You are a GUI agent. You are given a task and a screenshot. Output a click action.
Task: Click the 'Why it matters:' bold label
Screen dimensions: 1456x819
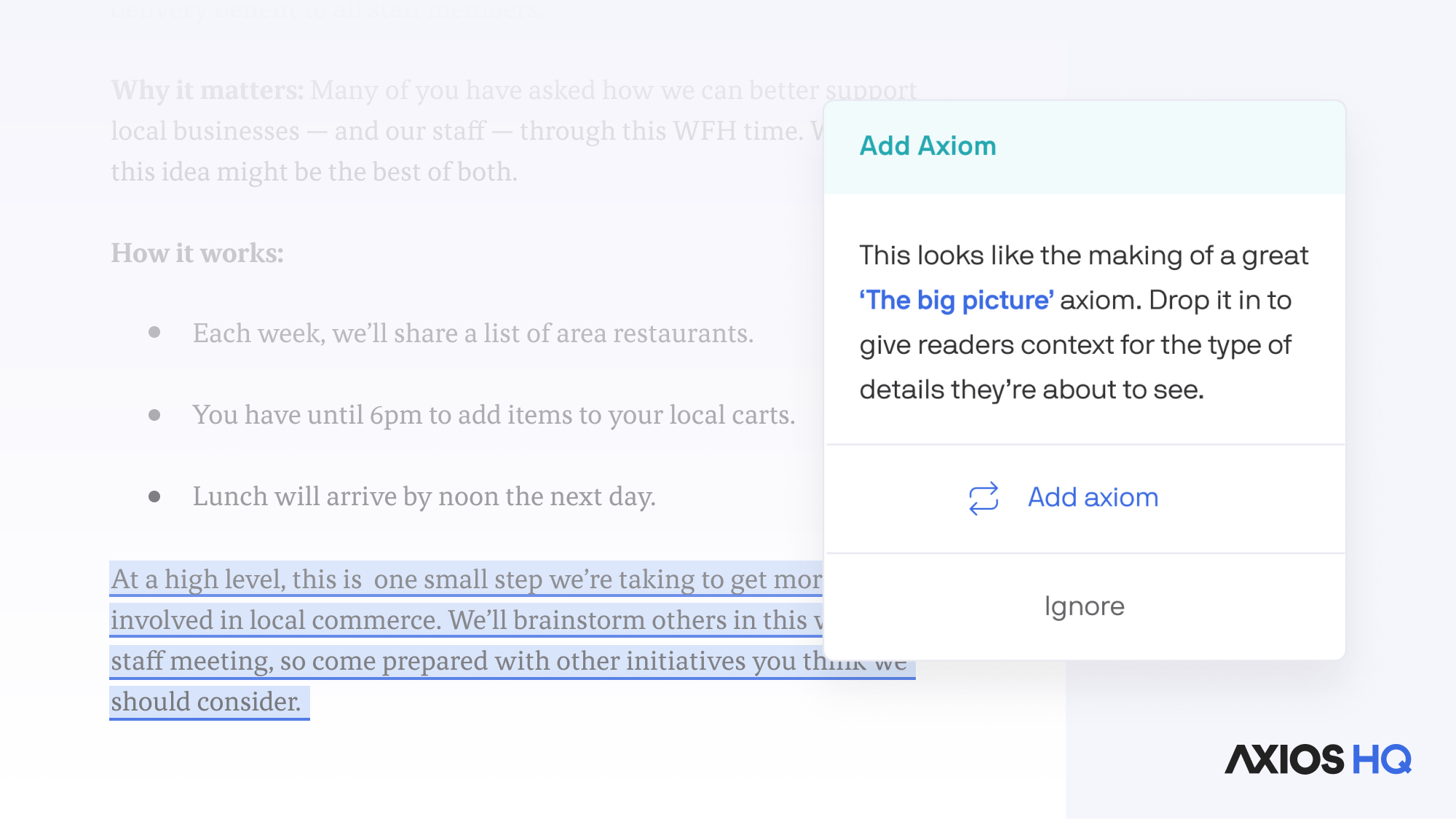tap(207, 90)
